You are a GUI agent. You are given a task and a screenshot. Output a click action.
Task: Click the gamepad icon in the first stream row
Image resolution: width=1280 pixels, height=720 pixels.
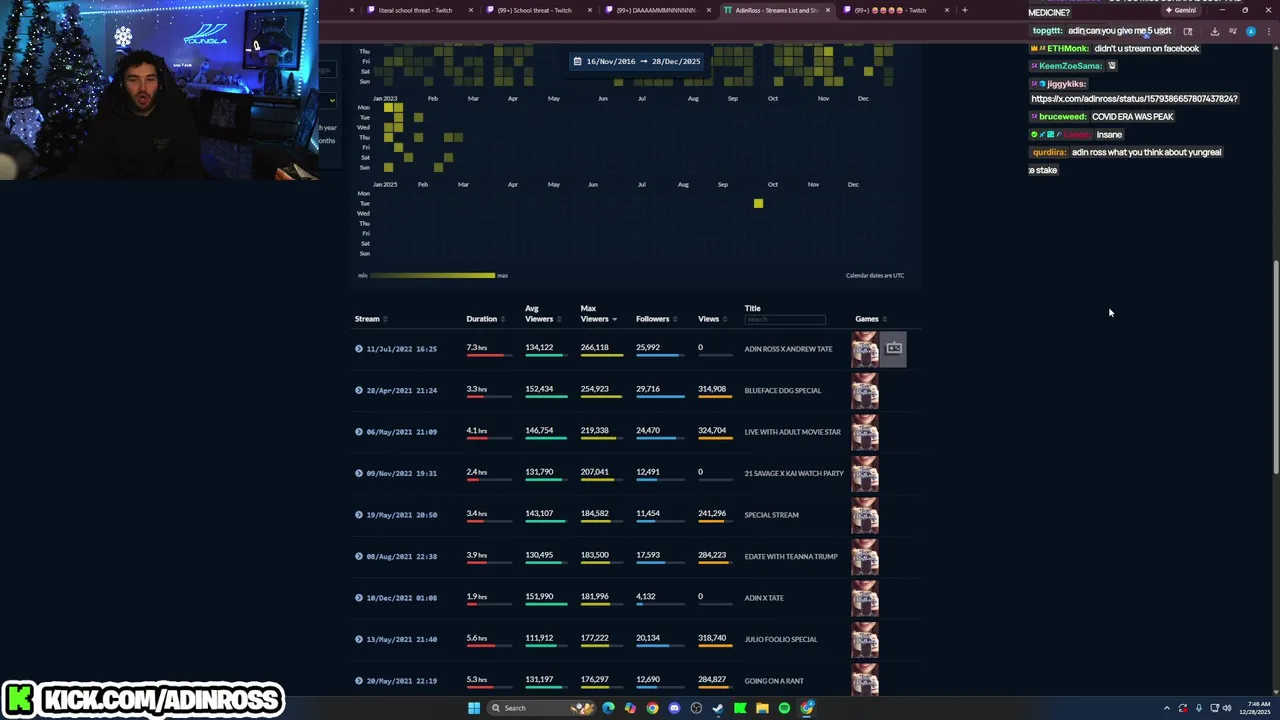point(894,349)
